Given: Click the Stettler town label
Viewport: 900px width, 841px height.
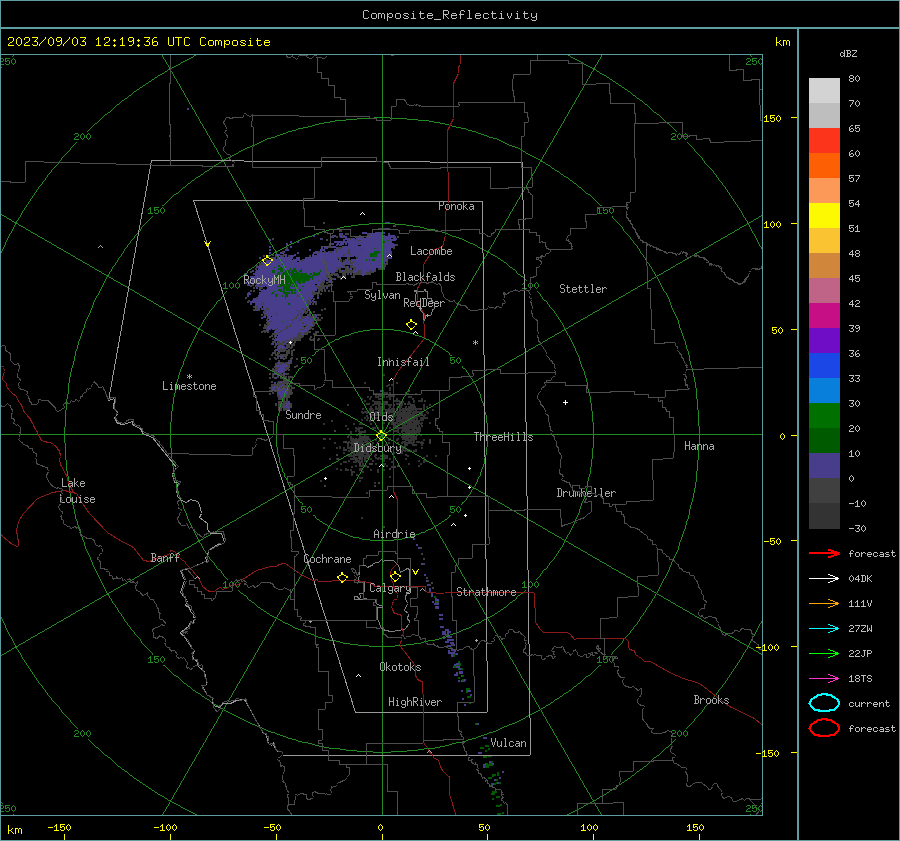Looking at the screenshot, I should tap(583, 289).
